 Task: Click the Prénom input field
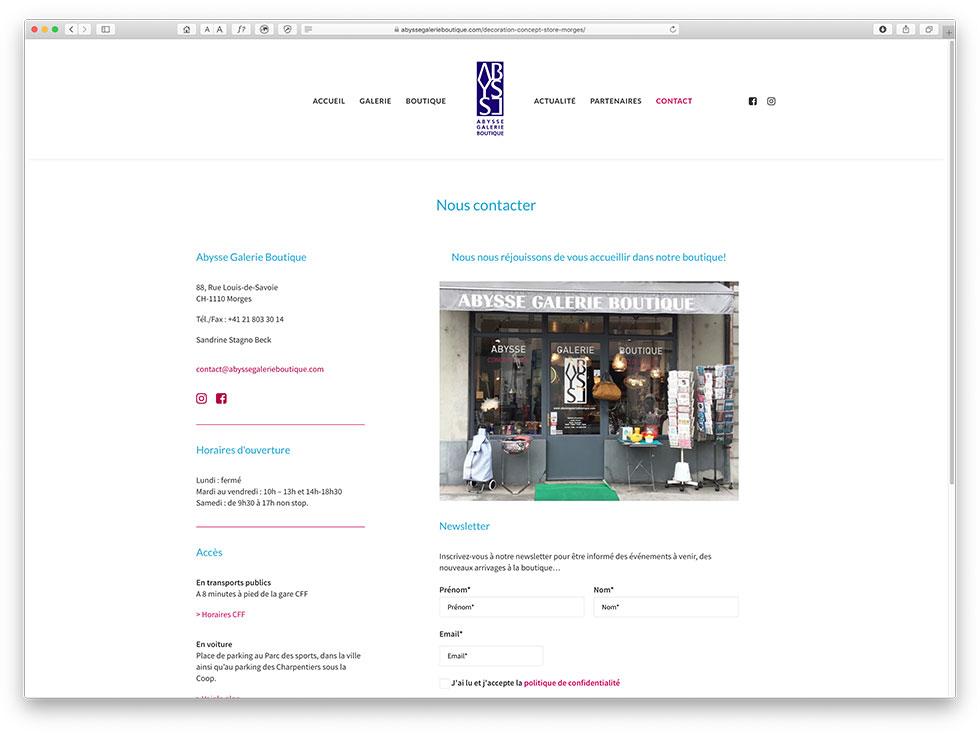[512, 607]
